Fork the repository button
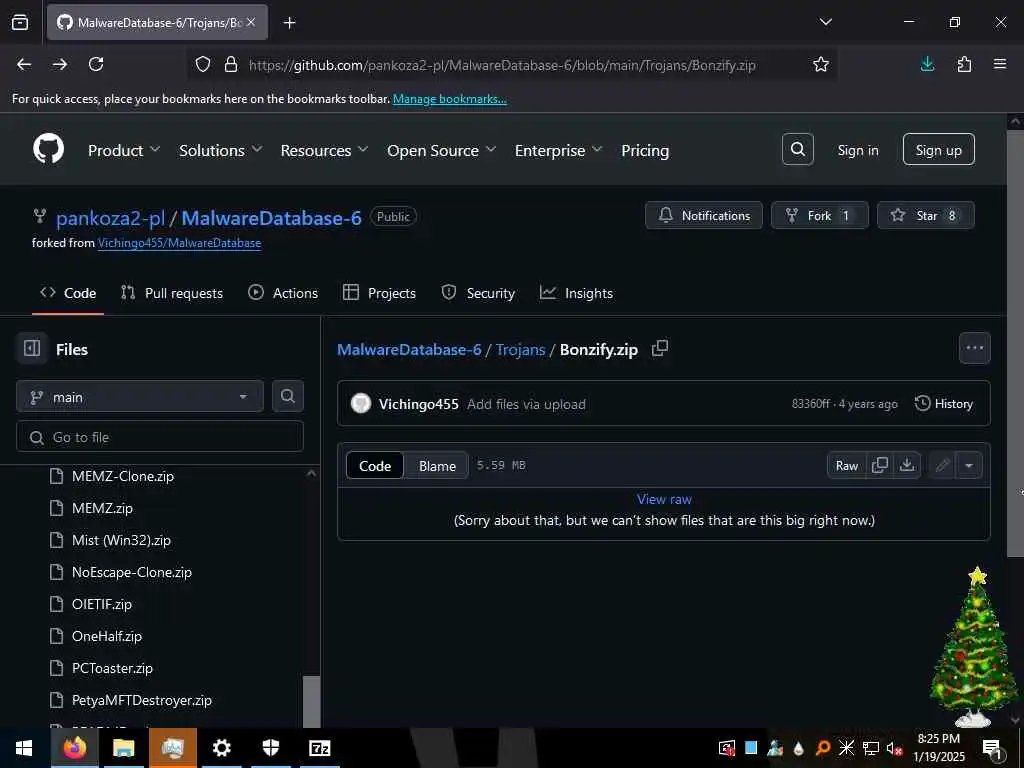Viewport: 1024px width, 768px height. pyautogui.click(x=820, y=215)
